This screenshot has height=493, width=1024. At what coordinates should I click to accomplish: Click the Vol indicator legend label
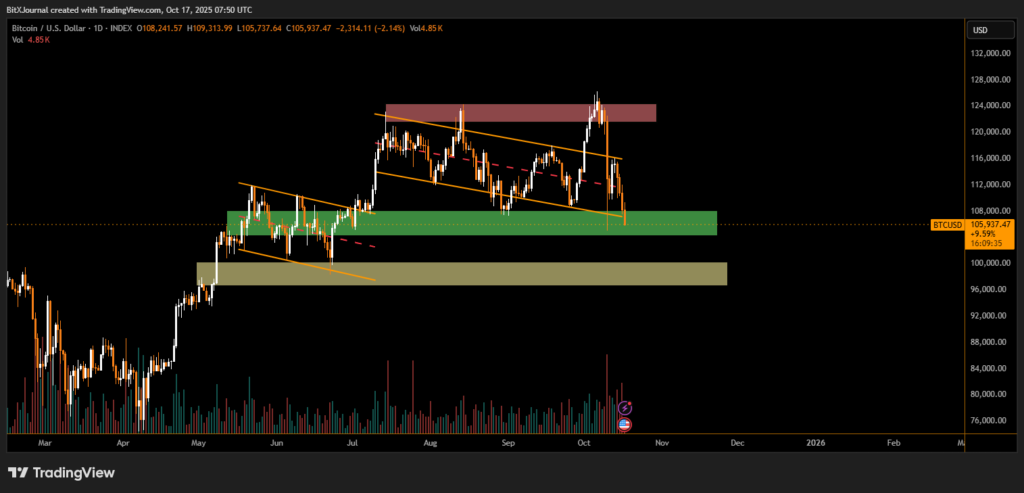click(19, 42)
